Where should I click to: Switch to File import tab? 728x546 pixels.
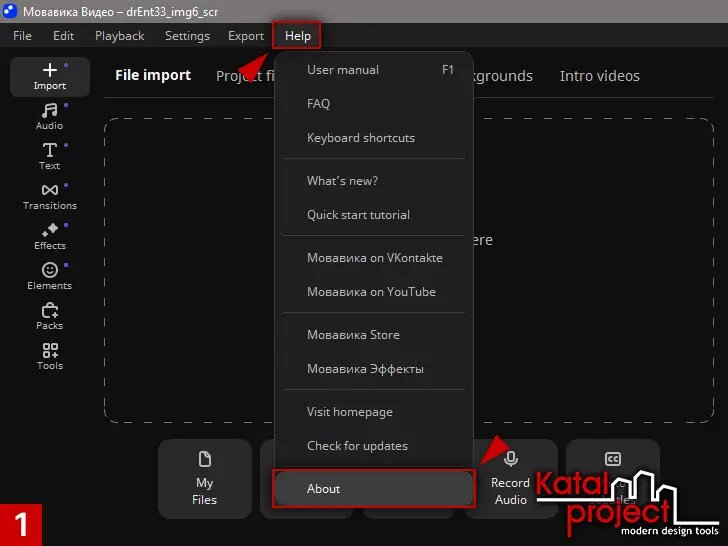coord(153,75)
